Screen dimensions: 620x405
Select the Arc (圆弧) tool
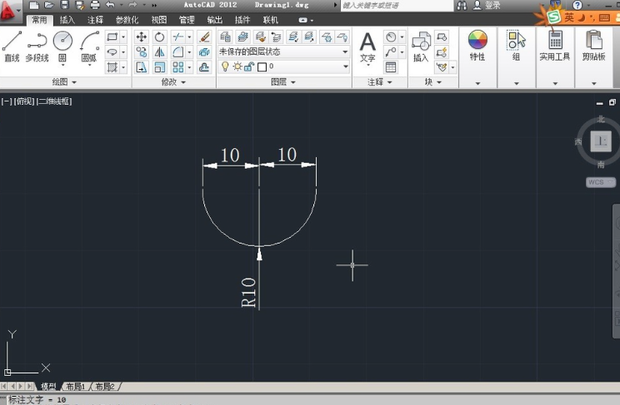[x=89, y=47]
